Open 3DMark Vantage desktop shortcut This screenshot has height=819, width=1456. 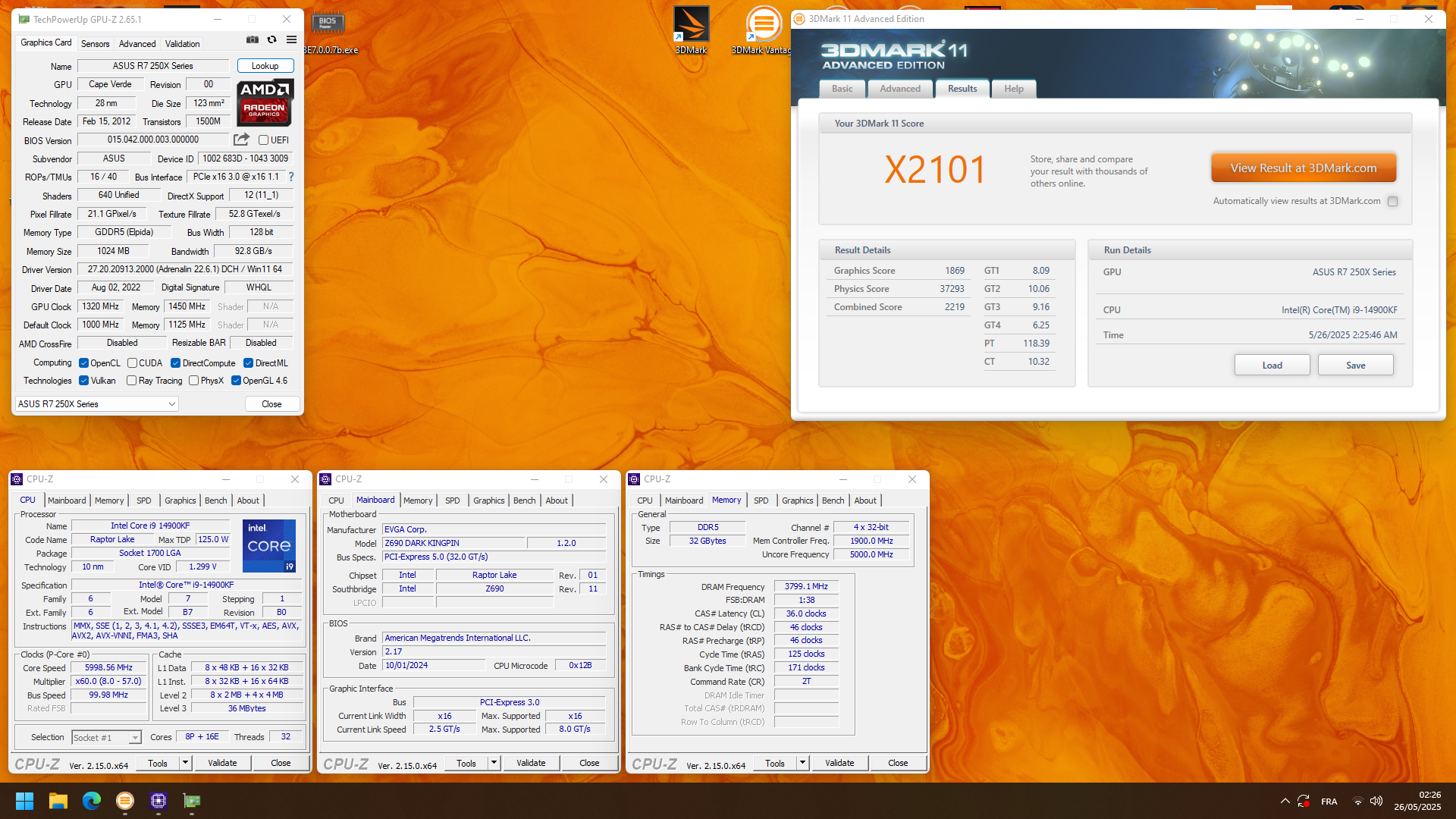click(762, 30)
